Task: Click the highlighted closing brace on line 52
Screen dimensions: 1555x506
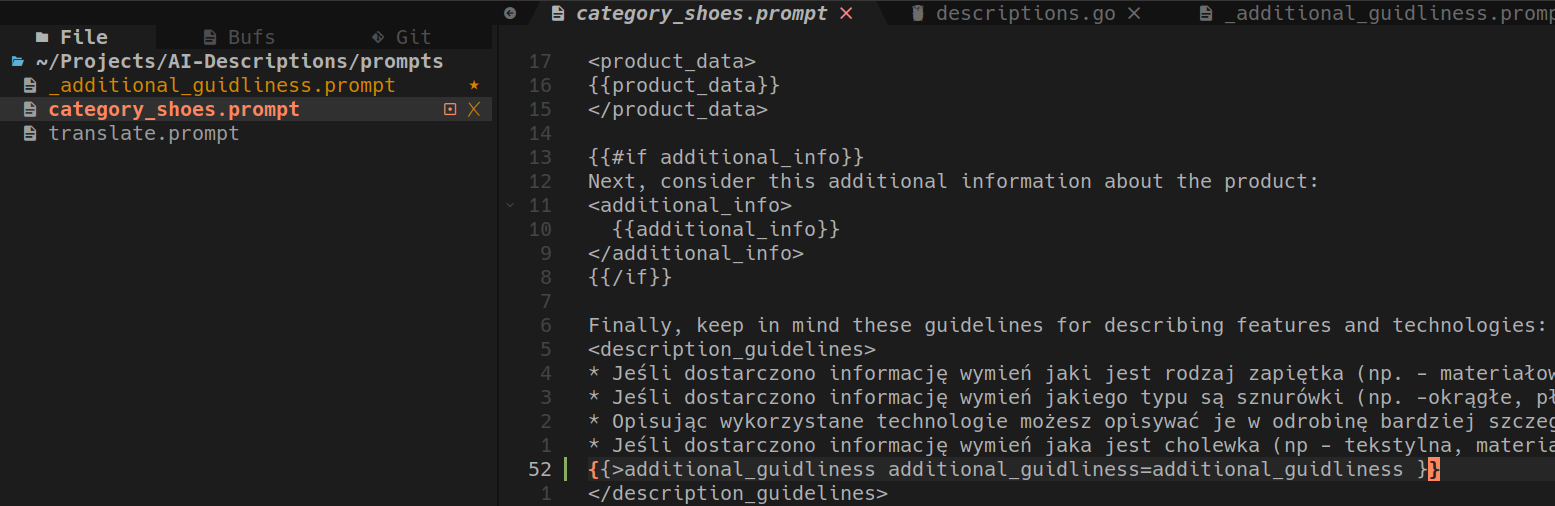Action: point(1433,469)
